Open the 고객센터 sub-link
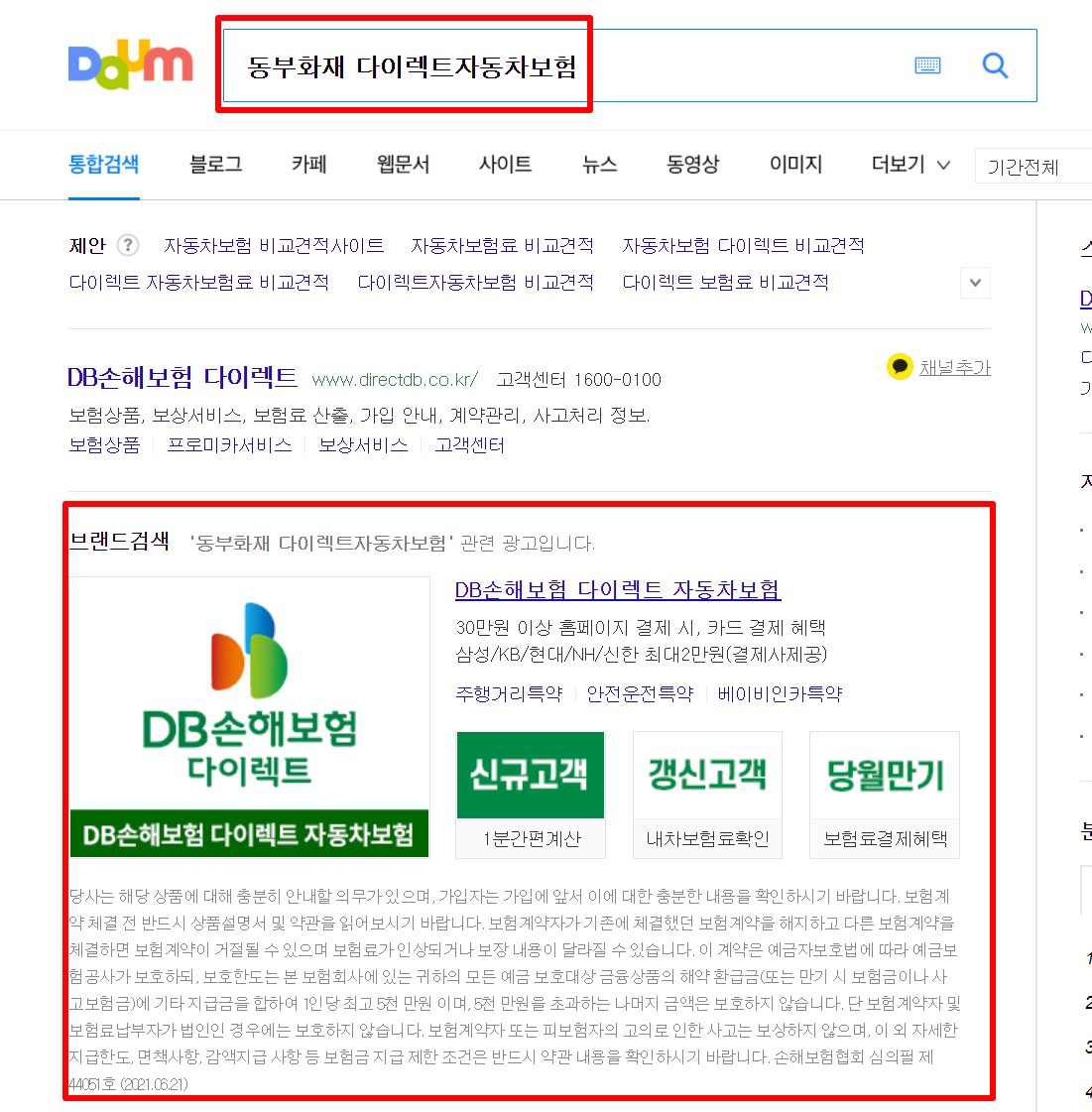Screen dimensions: 1092x1112 coord(469,445)
